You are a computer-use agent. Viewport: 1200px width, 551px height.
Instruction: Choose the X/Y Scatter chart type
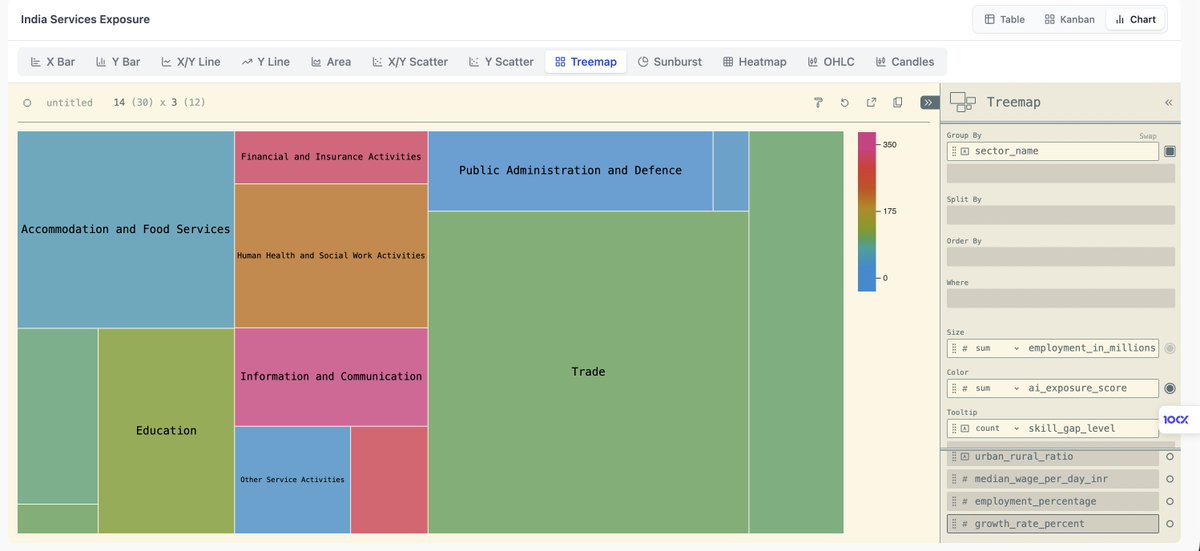tap(410, 62)
